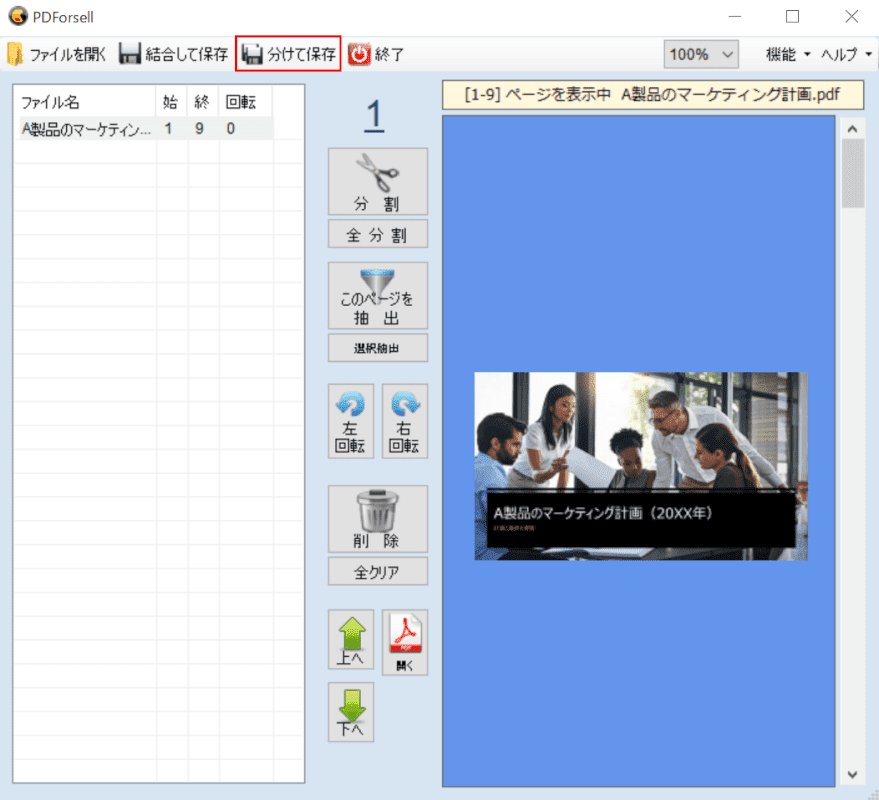This screenshot has width=879, height=800.
Task: Rotate page left with 左回転
Action: click(351, 421)
